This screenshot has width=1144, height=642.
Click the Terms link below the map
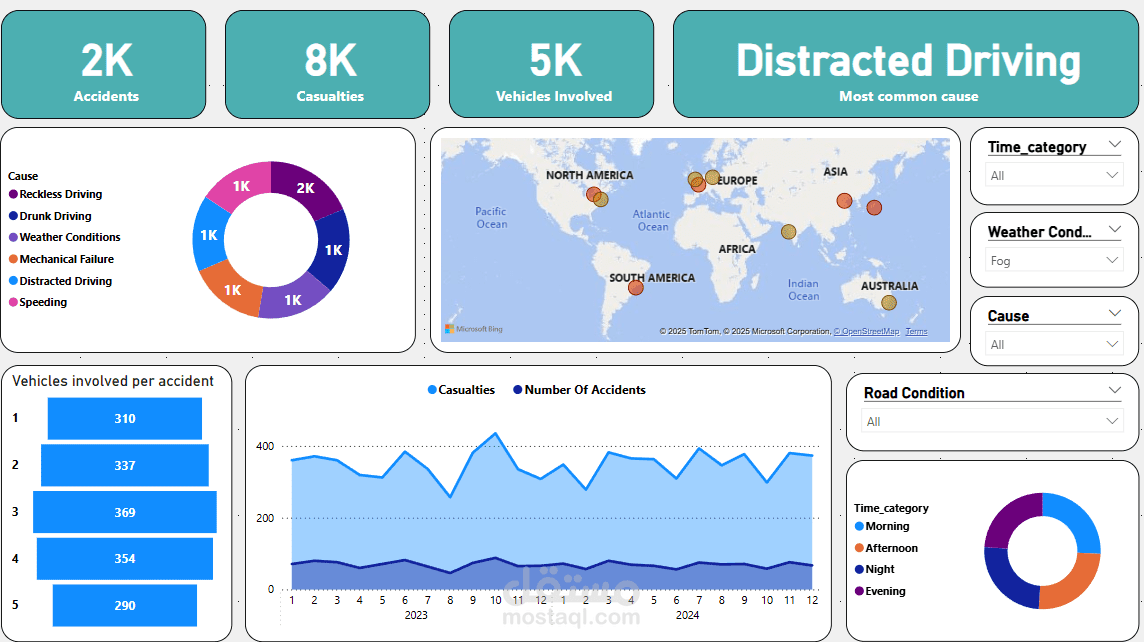pos(917,331)
